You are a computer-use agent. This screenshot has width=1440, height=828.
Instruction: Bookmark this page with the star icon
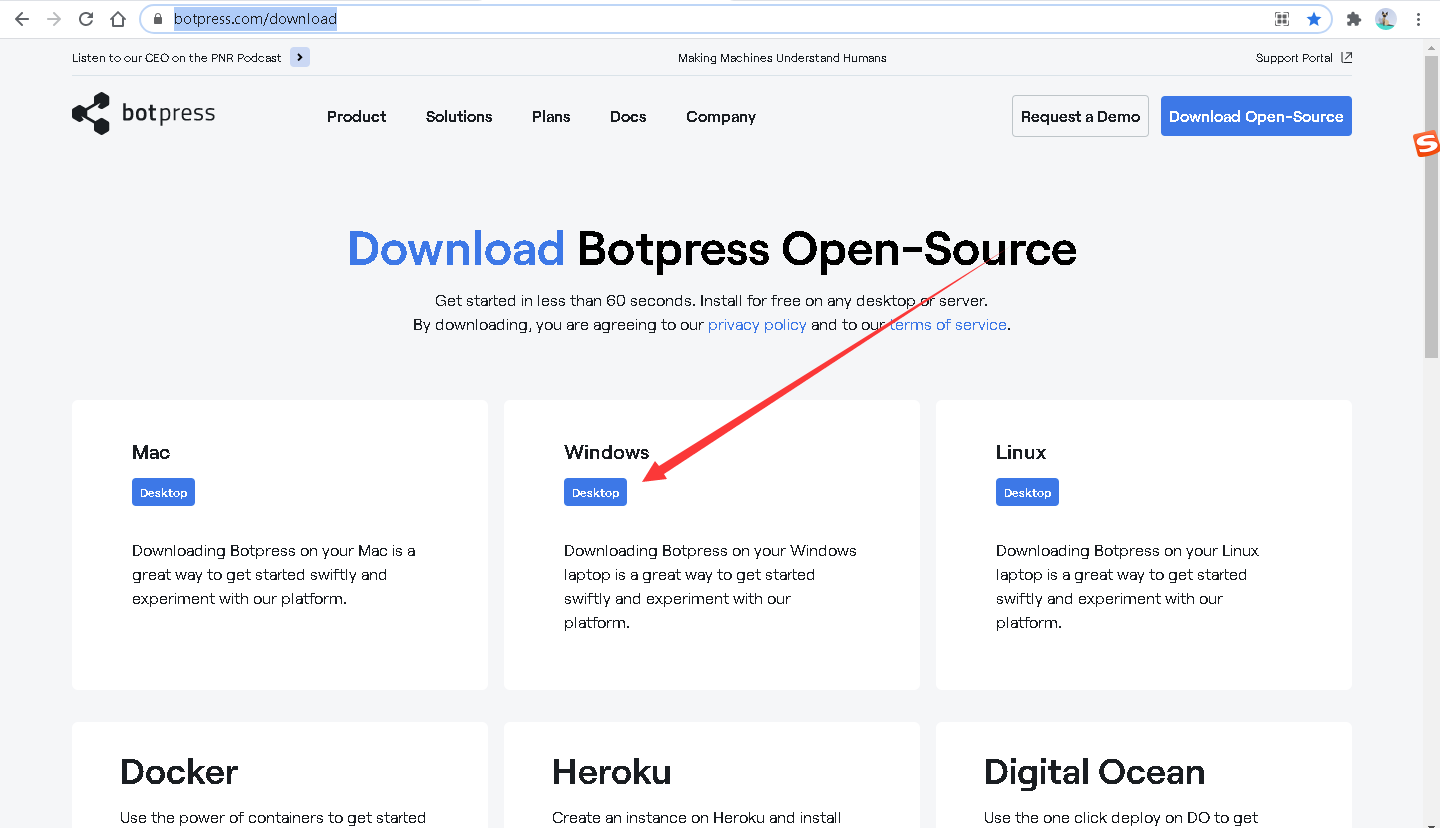click(x=1314, y=18)
